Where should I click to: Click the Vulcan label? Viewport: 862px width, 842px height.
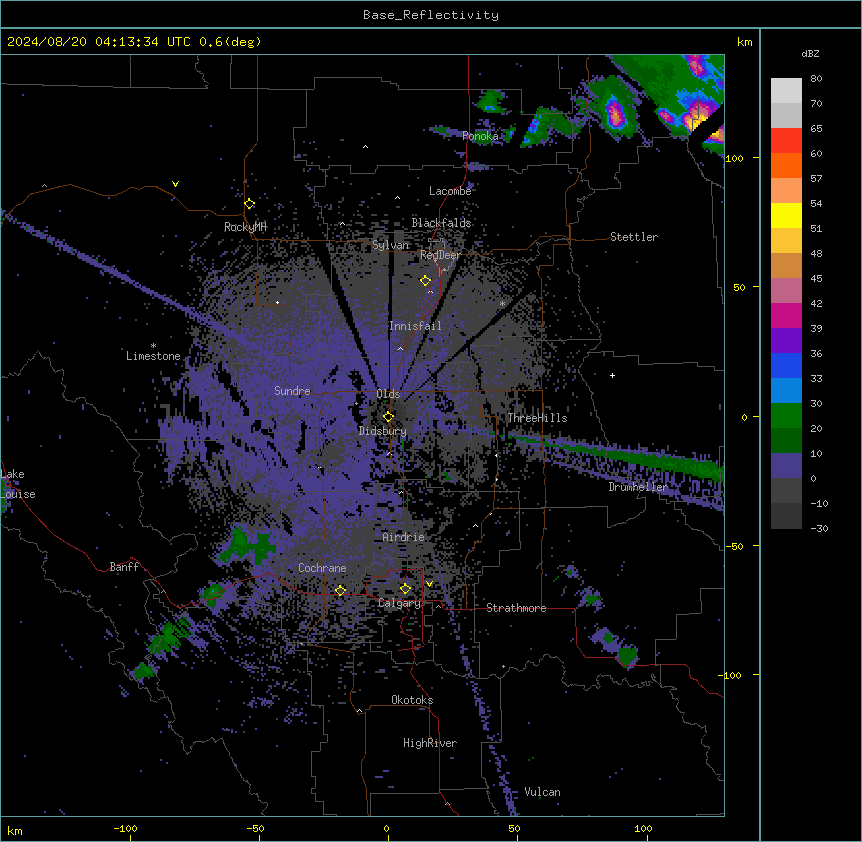[543, 792]
